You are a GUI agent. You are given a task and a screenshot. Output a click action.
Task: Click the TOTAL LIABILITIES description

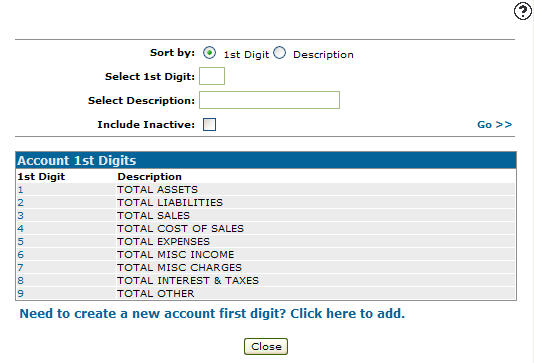pyautogui.click(x=170, y=203)
